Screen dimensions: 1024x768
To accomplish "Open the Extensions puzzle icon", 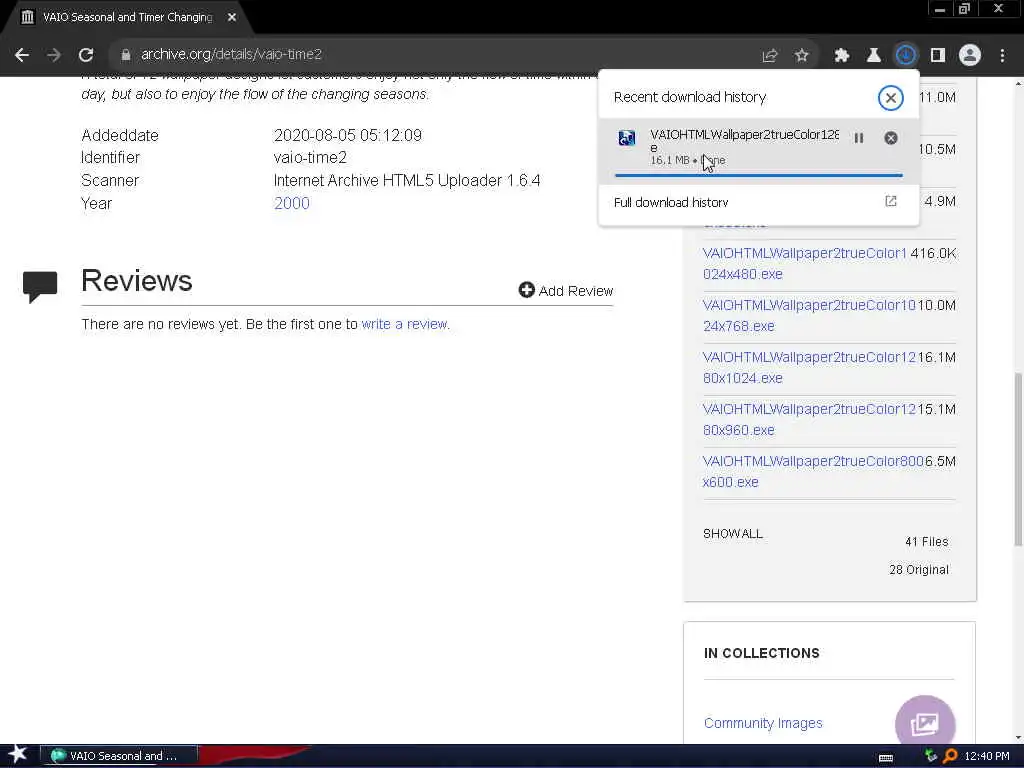I will (x=842, y=56).
